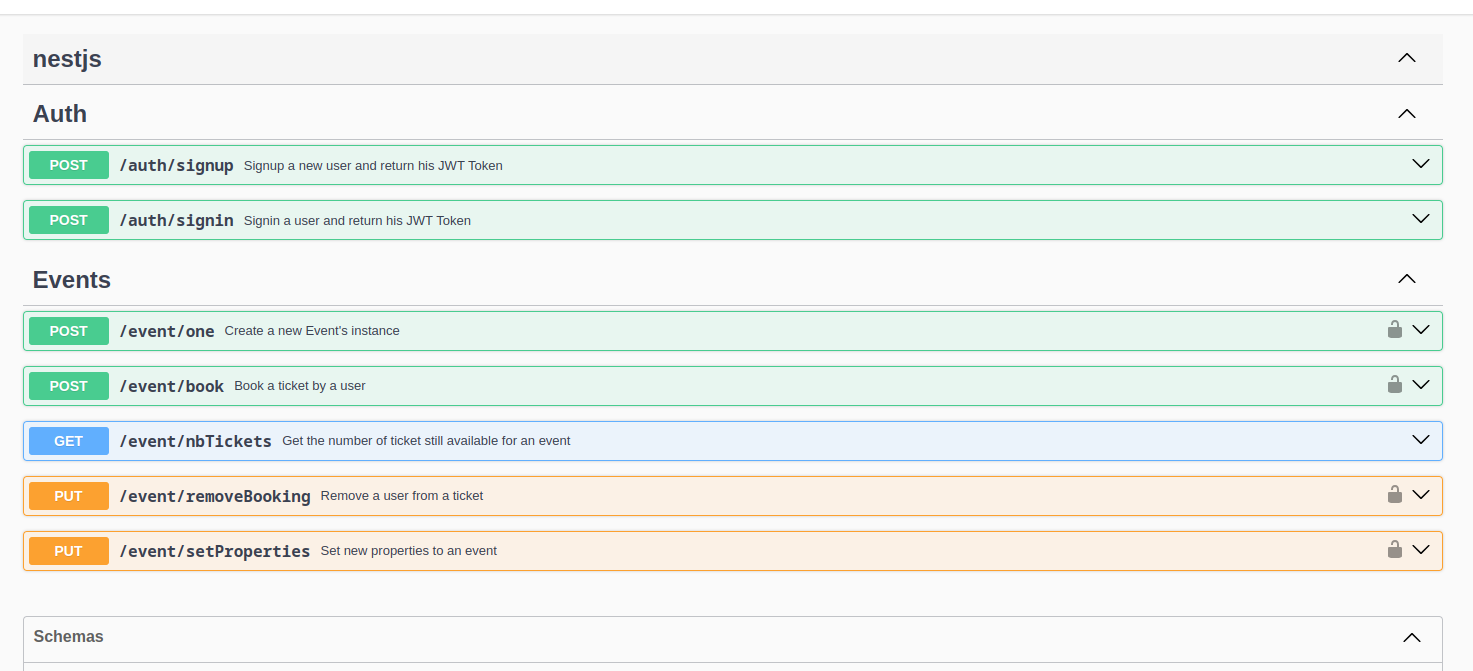
Task: Expand the /event/one chevron arrow
Action: click(x=1420, y=330)
